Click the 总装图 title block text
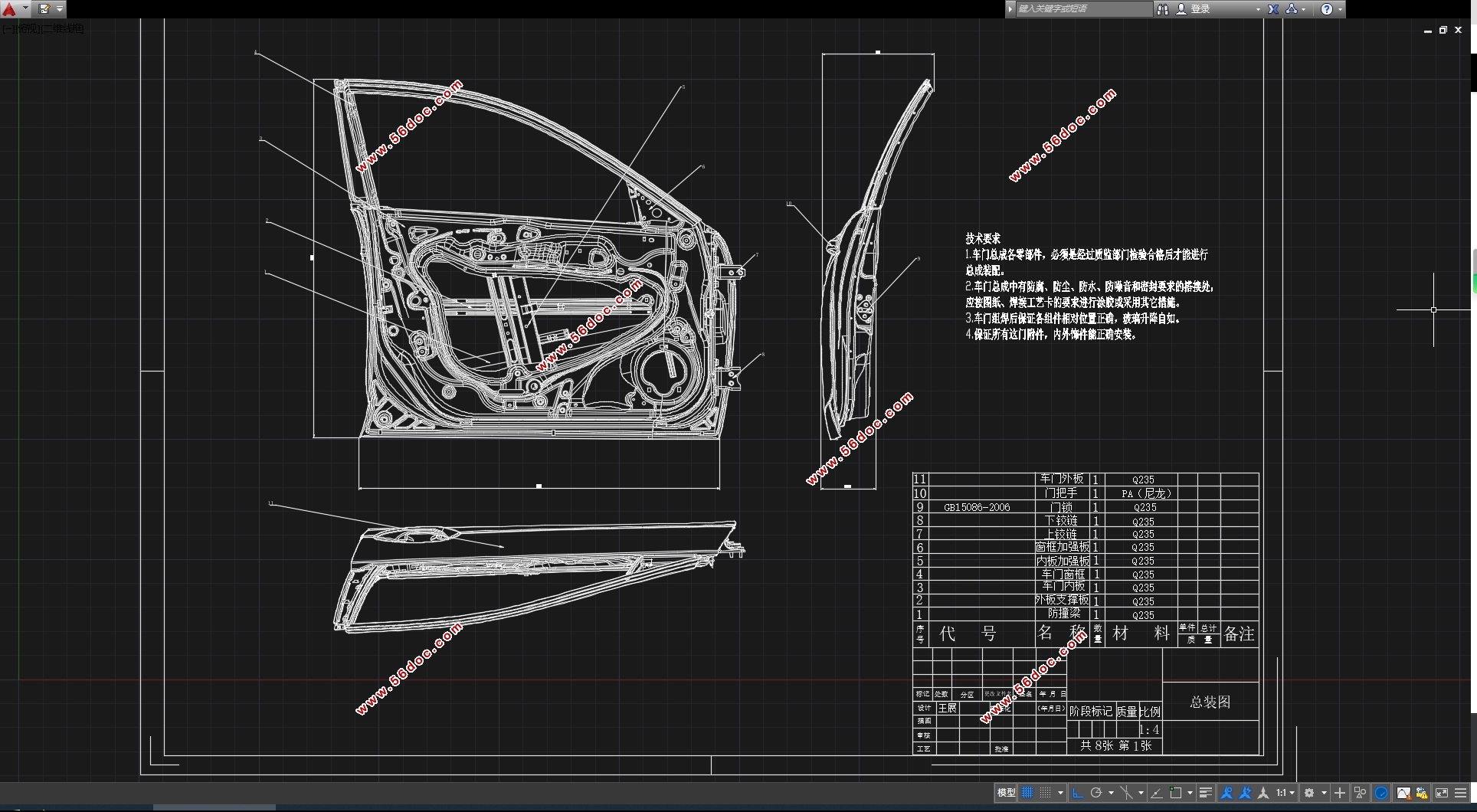 1210,702
